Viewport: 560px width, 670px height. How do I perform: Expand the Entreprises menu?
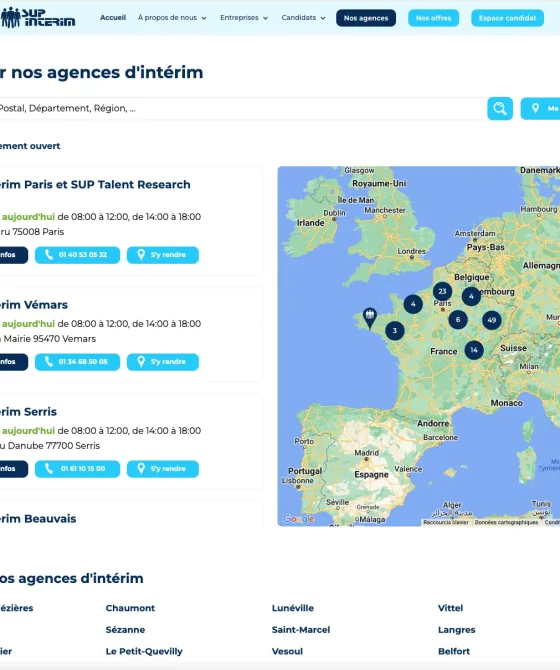pos(244,18)
